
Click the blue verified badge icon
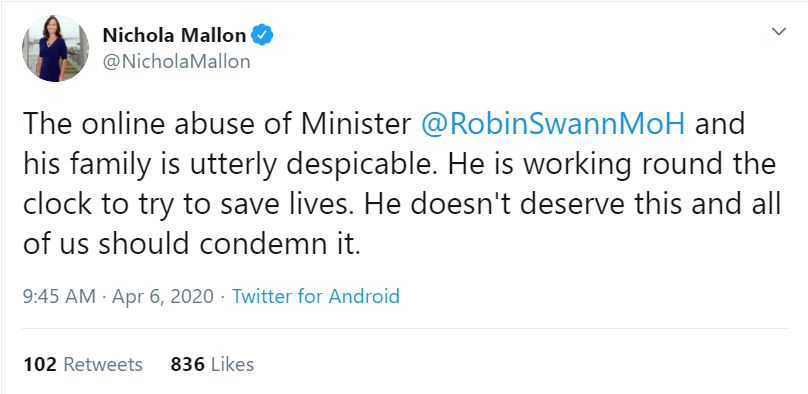(262, 35)
